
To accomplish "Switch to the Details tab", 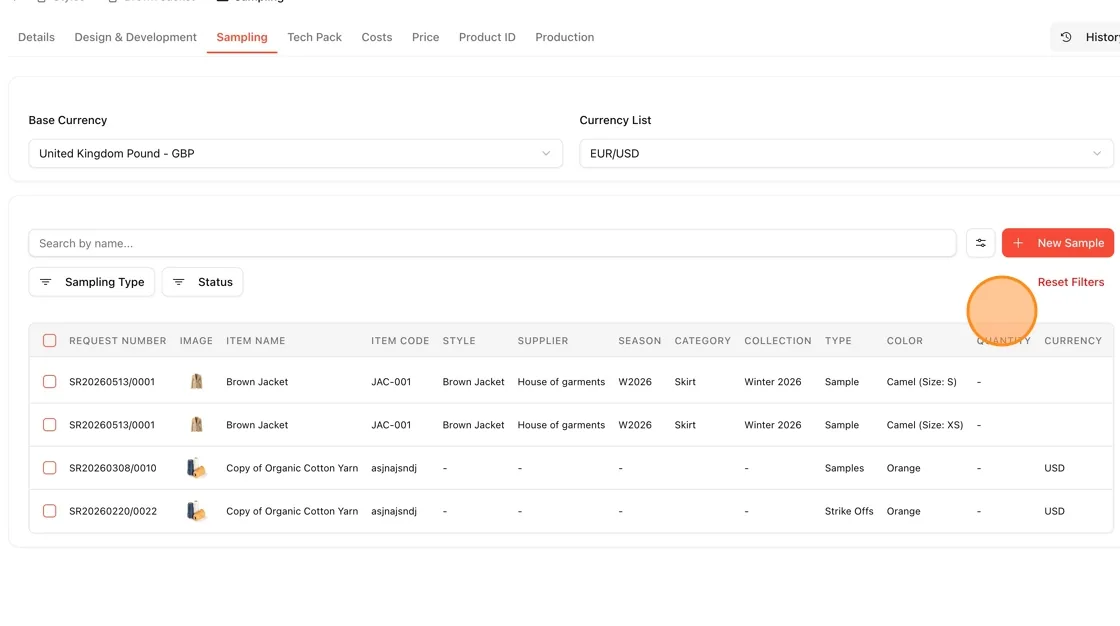I will pyautogui.click(x=36, y=37).
